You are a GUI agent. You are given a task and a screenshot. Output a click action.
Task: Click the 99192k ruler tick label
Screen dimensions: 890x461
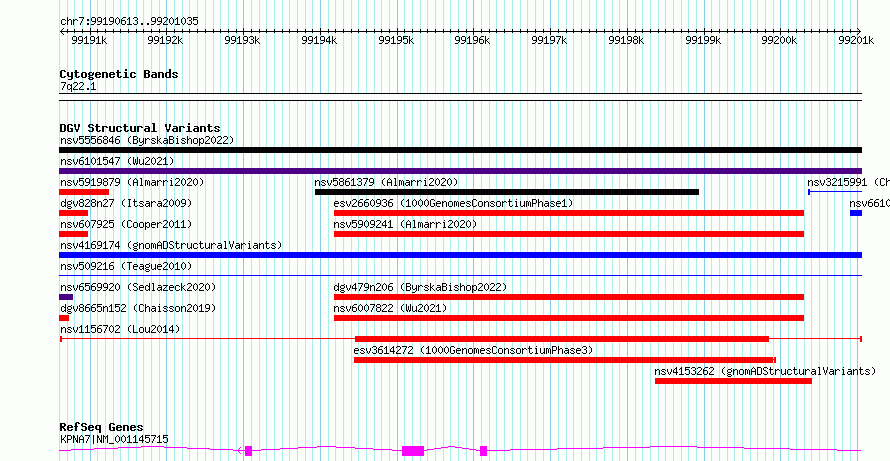click(165, 40)
